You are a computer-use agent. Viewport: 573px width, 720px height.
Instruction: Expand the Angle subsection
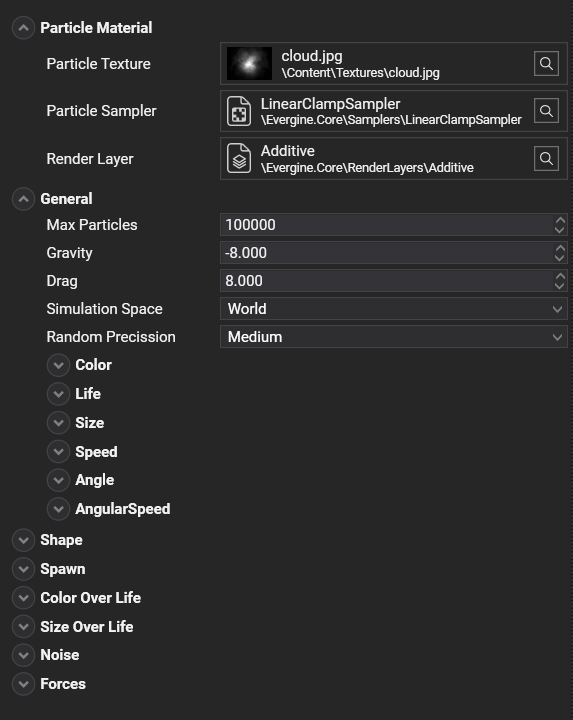pyautogui.click(x=58, y=480)
